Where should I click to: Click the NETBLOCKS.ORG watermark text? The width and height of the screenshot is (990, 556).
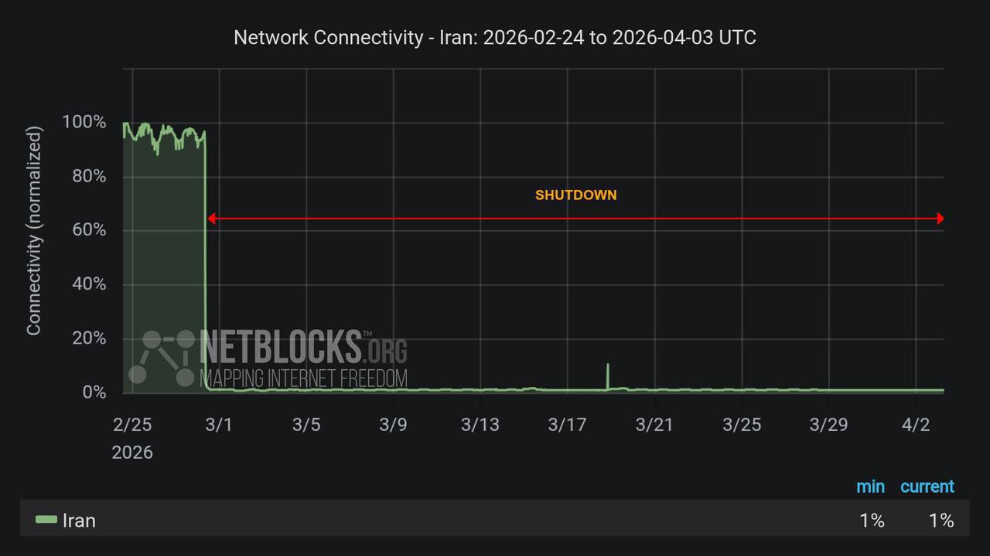click(304, 358)
